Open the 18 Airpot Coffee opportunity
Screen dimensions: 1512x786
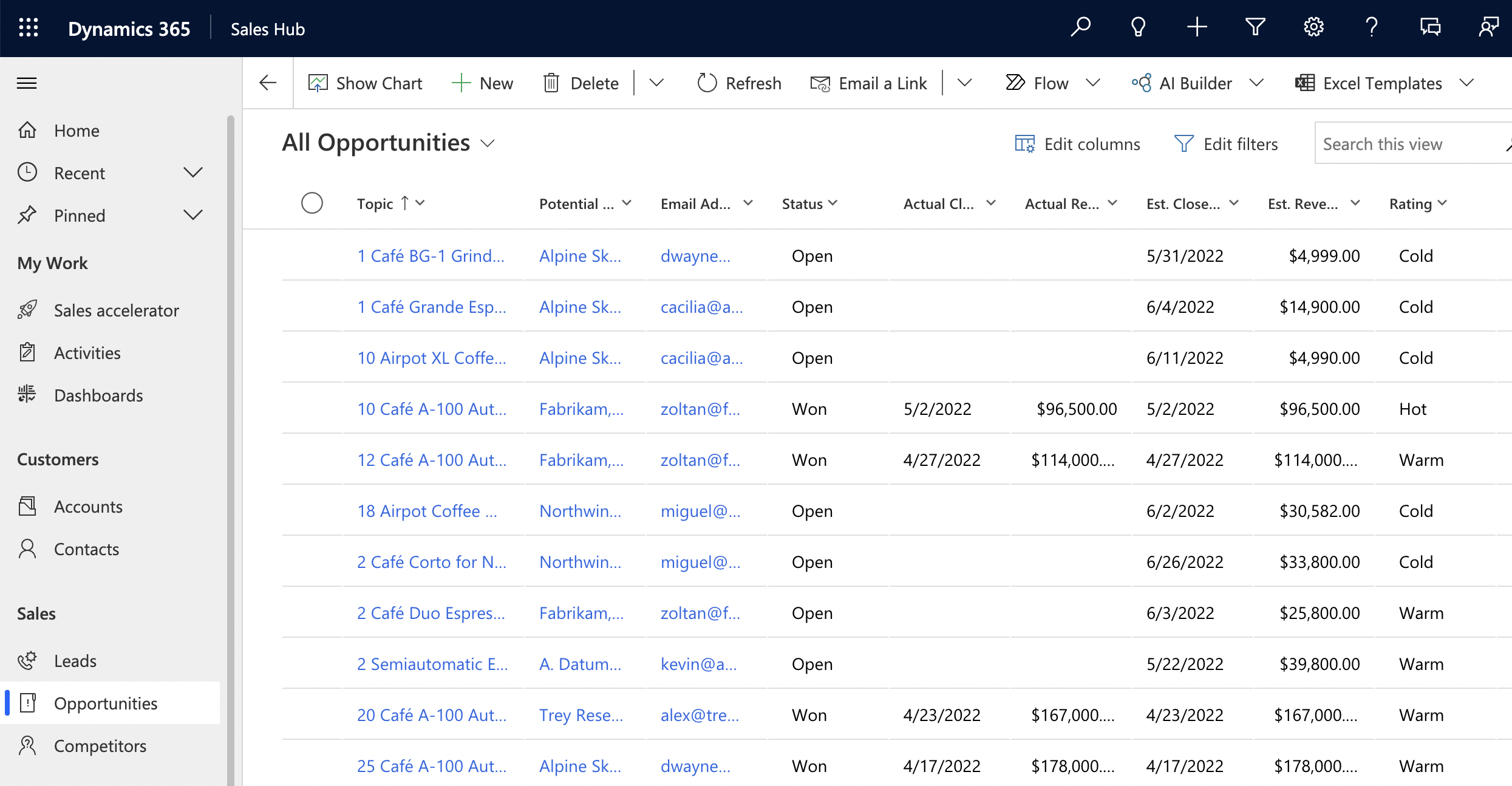[427, 511]
